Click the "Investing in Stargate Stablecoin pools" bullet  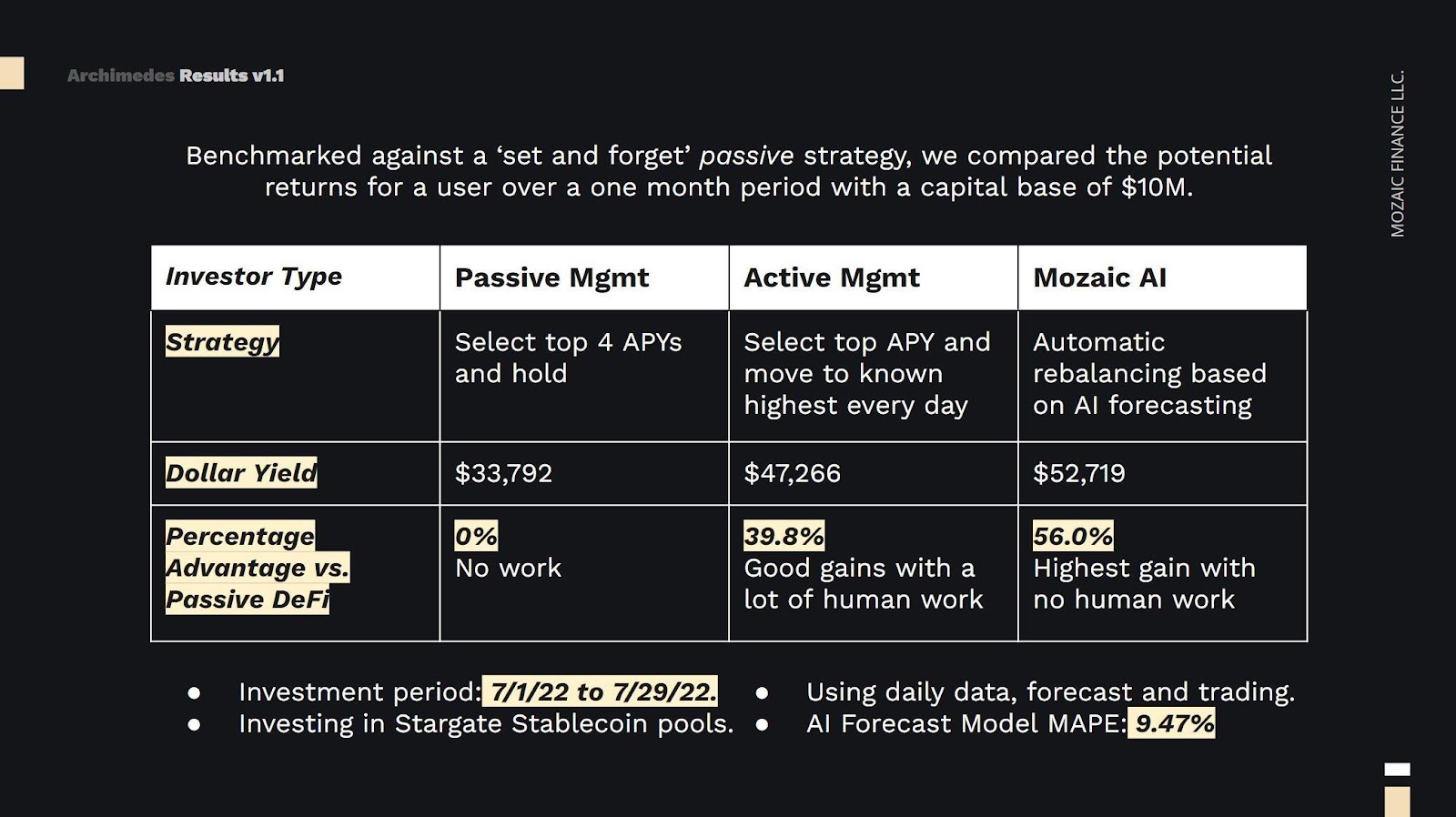[485, 723]
